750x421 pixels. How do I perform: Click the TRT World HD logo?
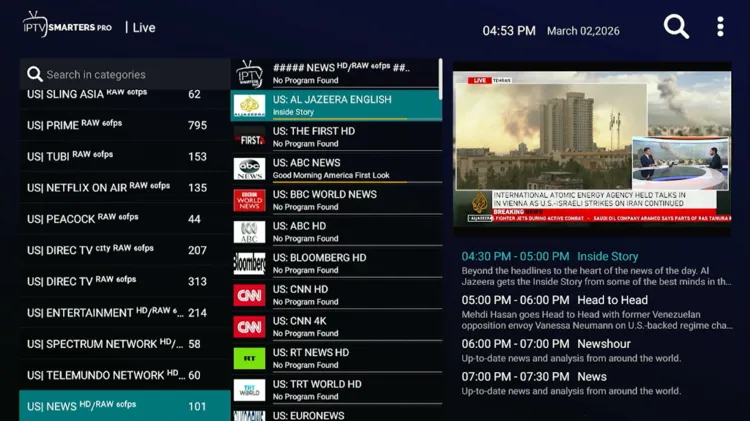[x=249, y=390]
